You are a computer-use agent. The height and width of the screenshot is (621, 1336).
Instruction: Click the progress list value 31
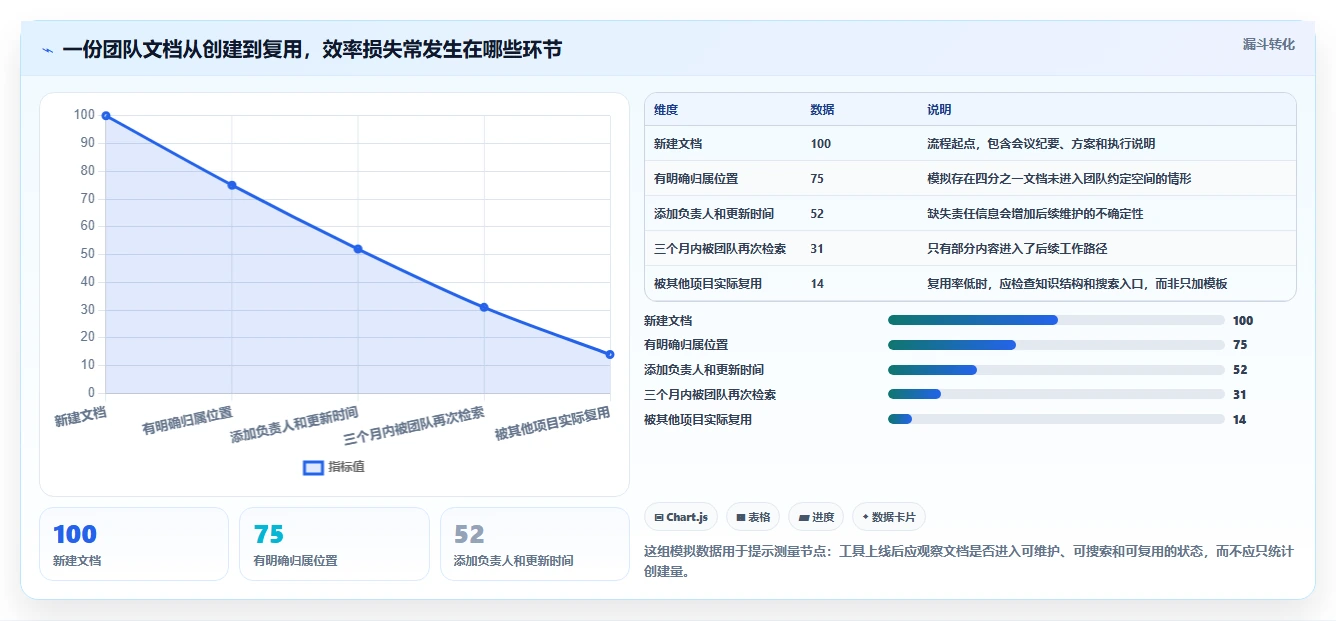[x=1240, y=395]
